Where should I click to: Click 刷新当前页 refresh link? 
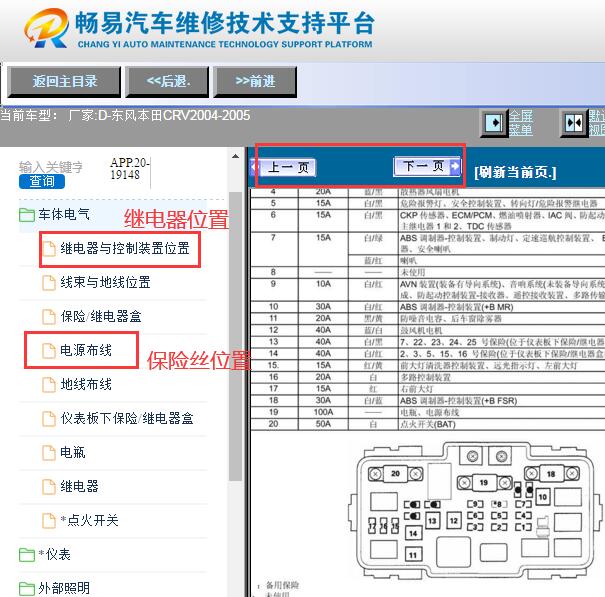click(515, 172)
